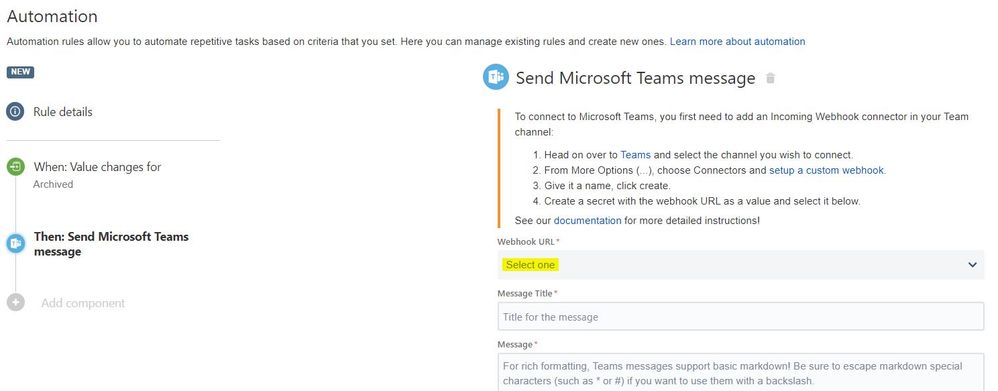998x391 pixels.
Task: Delete the Send Microsoft Teams message component
Action: click(x=770, y=78)
